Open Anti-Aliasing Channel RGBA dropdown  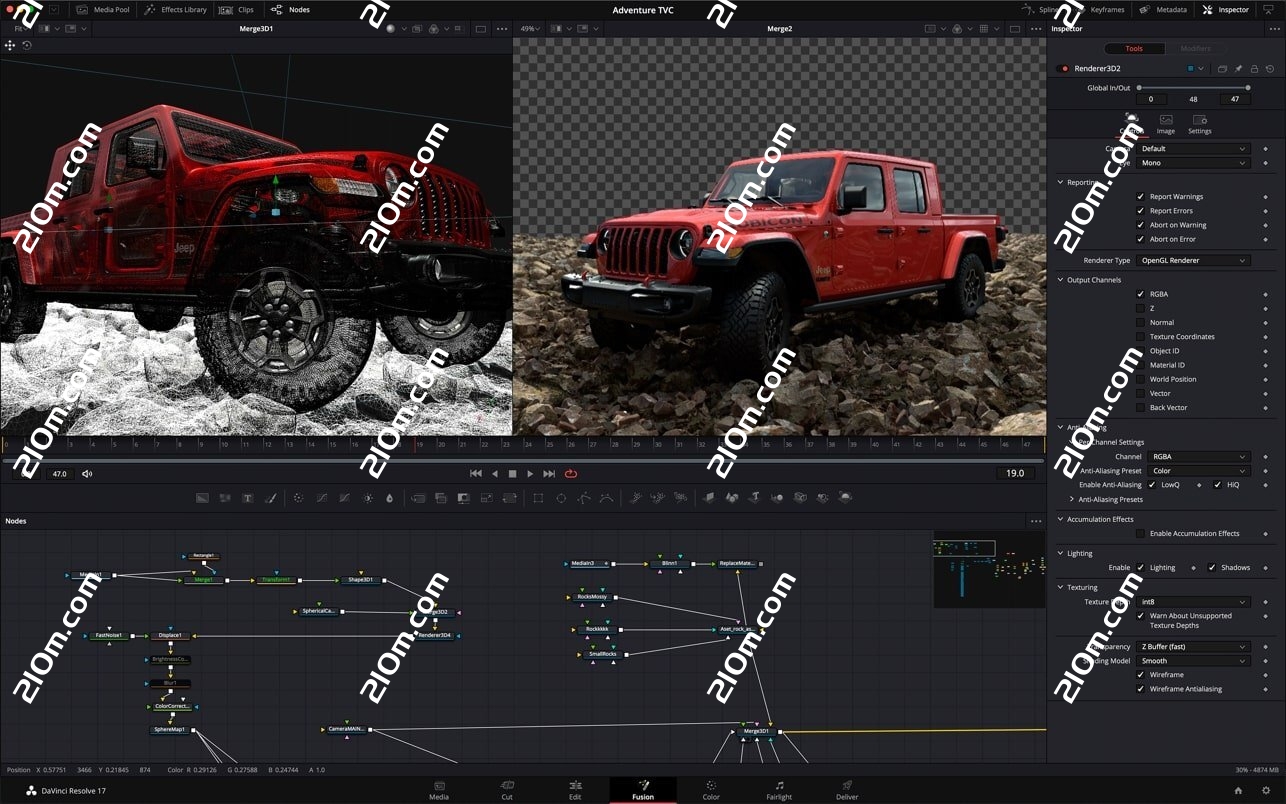(x=1199, y=457)
